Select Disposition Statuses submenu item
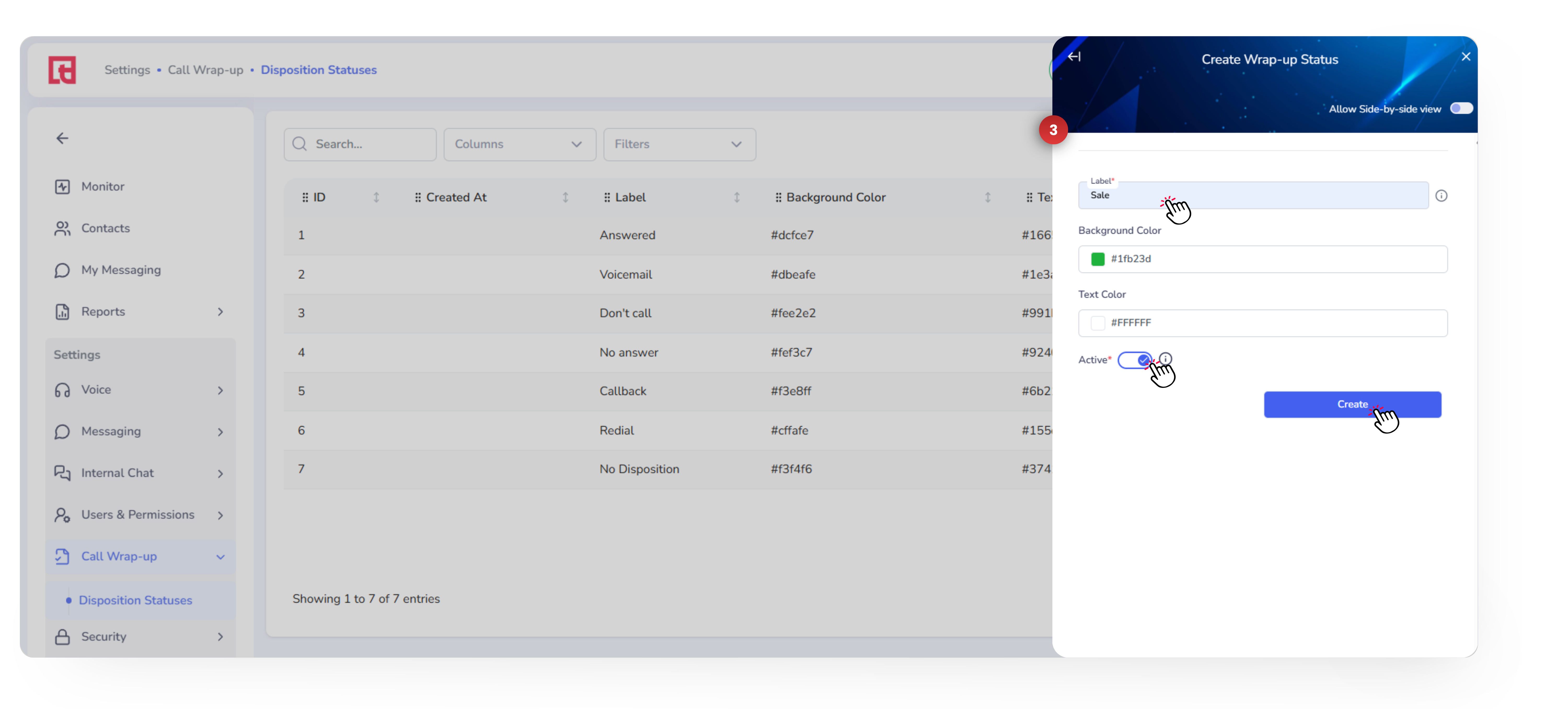 [135, 600]
